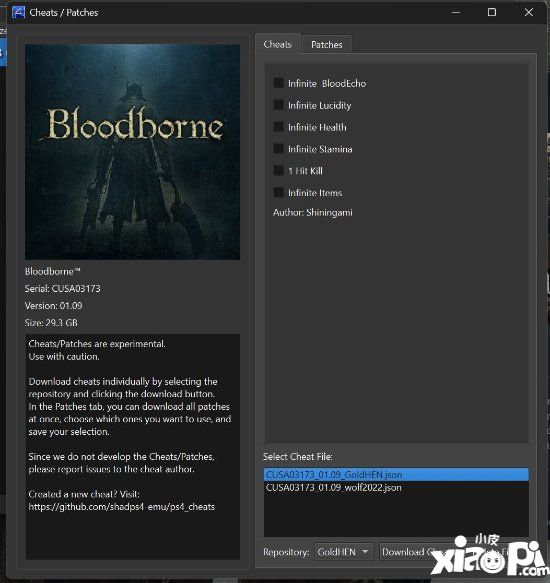550x583 pixels.
Task: Click the Version: 01.09 label
Action: click(x=54, y=306)
